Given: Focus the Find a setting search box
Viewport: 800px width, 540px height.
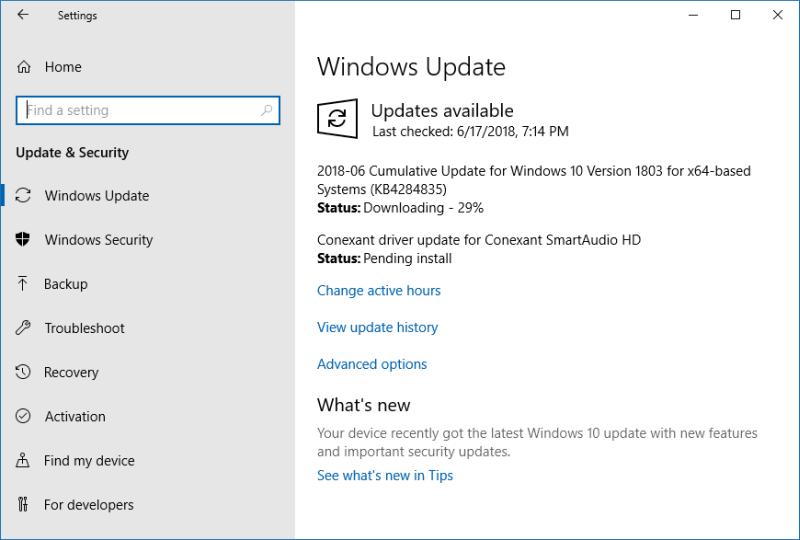Looking at the screenshot, I should pos(148,110).
